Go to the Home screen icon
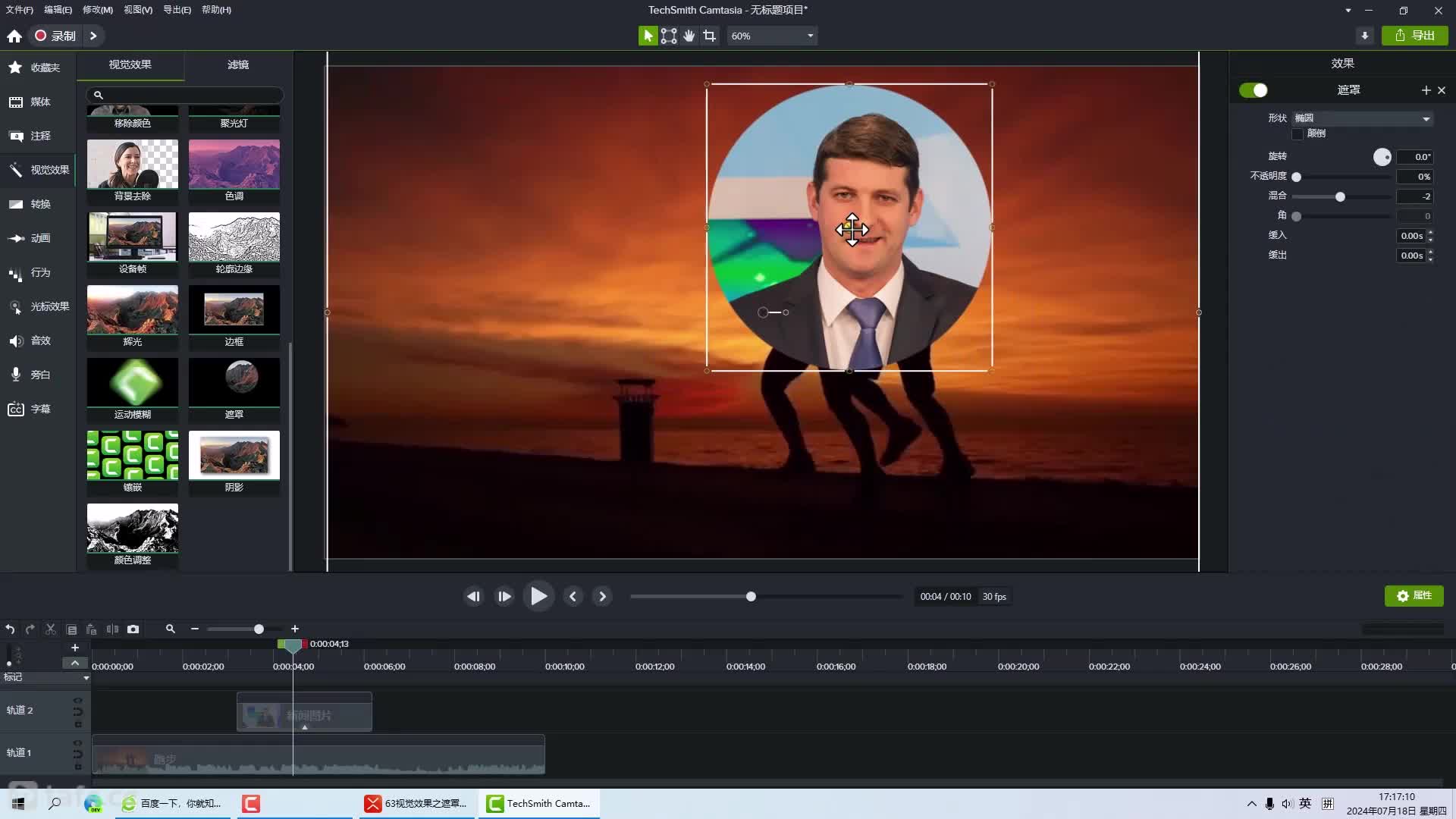Screen dimensions: 1456x819 coord(14,36)
